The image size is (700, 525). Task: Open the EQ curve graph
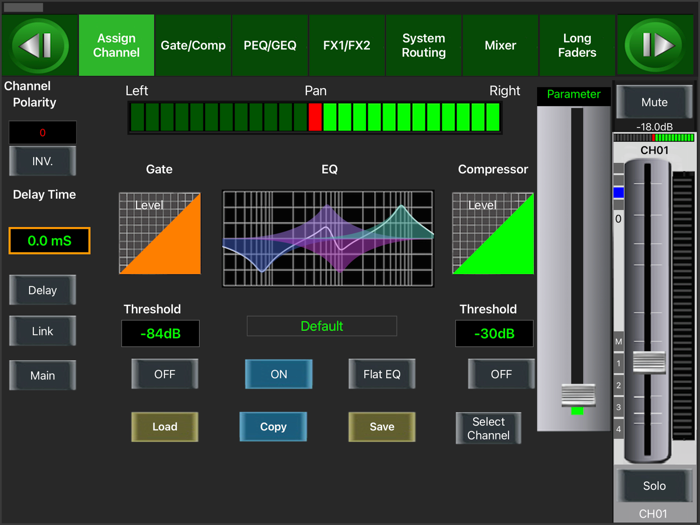[328, 239]
